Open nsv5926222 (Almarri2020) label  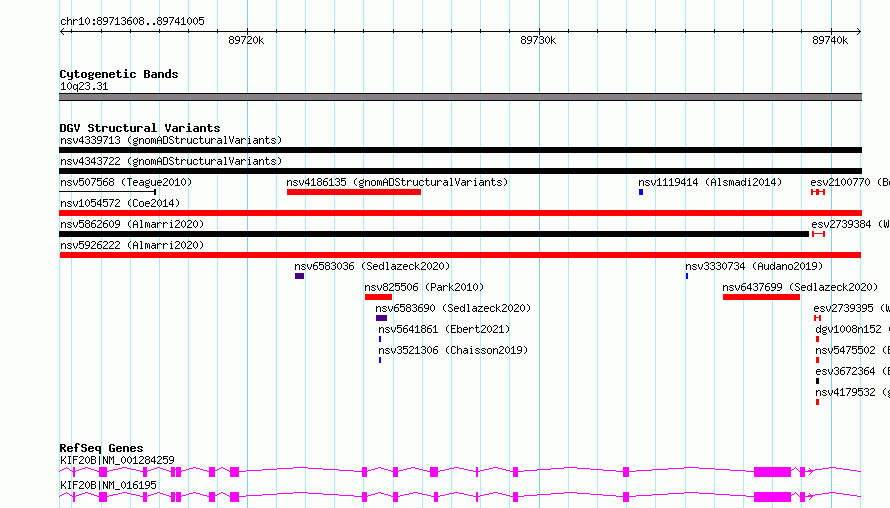(x=132, y=245)
